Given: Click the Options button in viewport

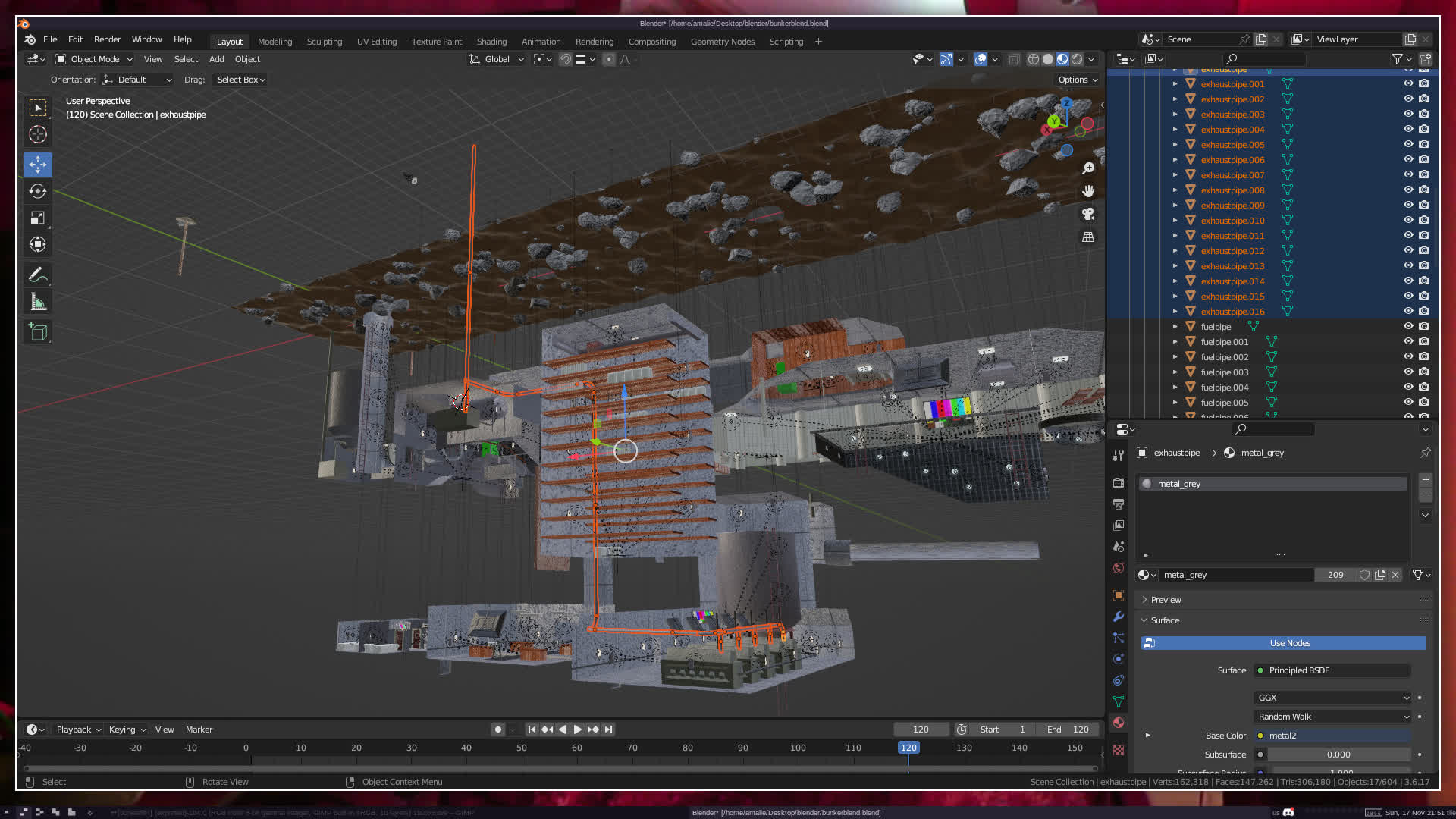Looking at the screenshot, I should click(1077, 80).
